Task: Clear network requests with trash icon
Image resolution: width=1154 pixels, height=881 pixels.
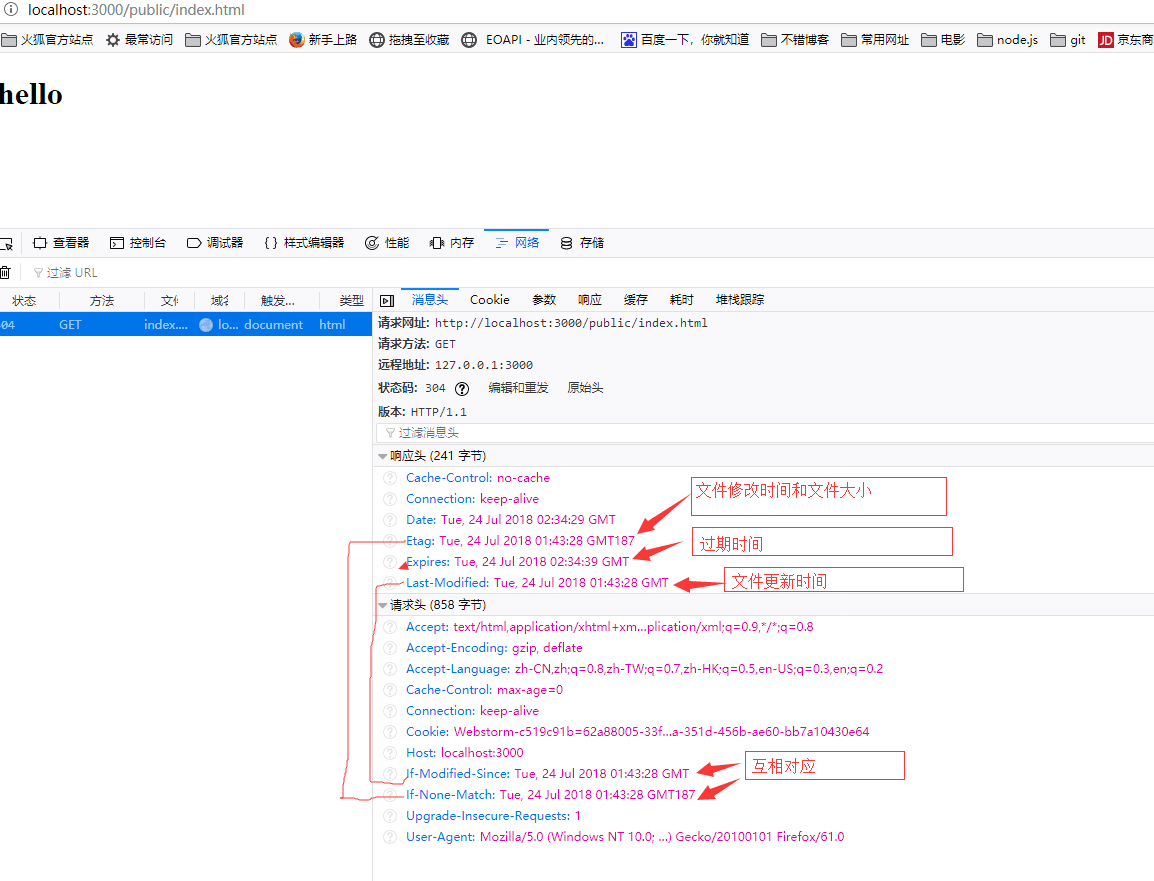Action: (x=5, y=272)
